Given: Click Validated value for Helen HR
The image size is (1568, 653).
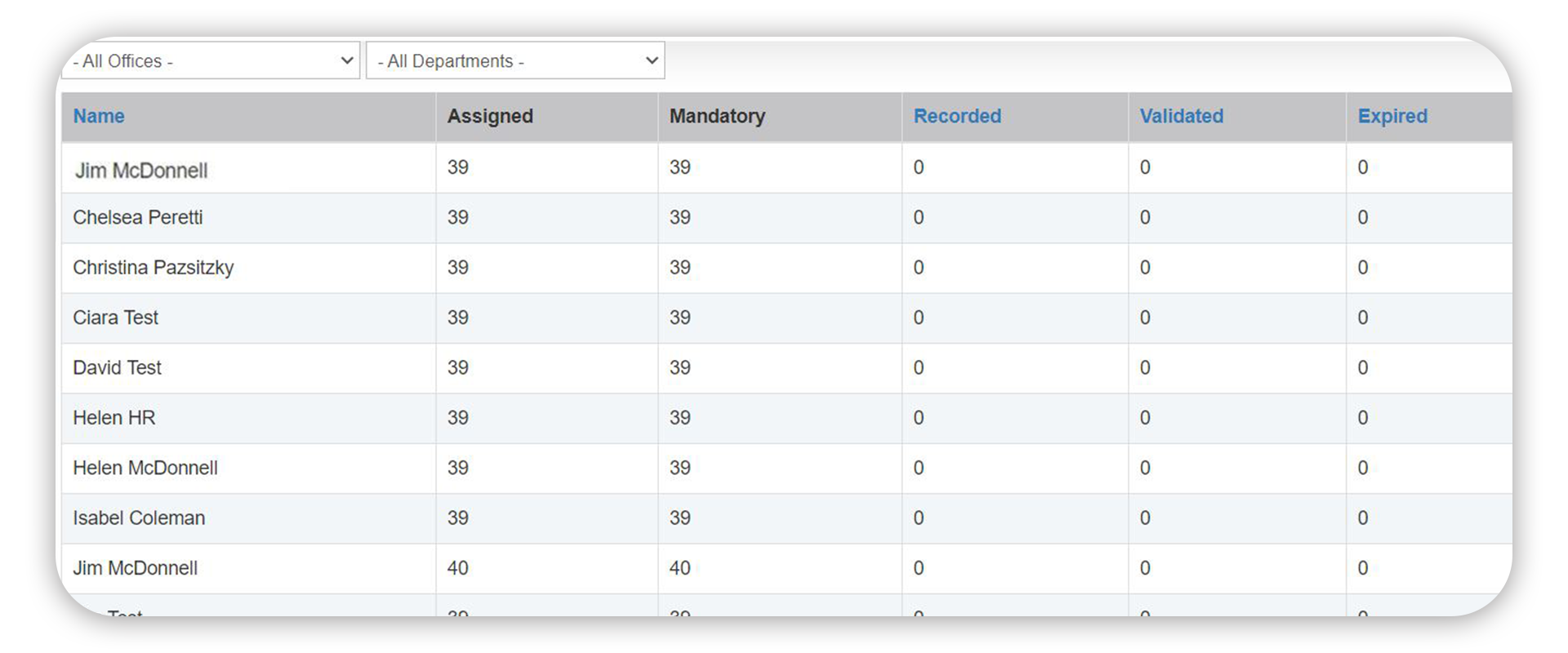Looking at the screenshot, I should [x=1145, y=418].
